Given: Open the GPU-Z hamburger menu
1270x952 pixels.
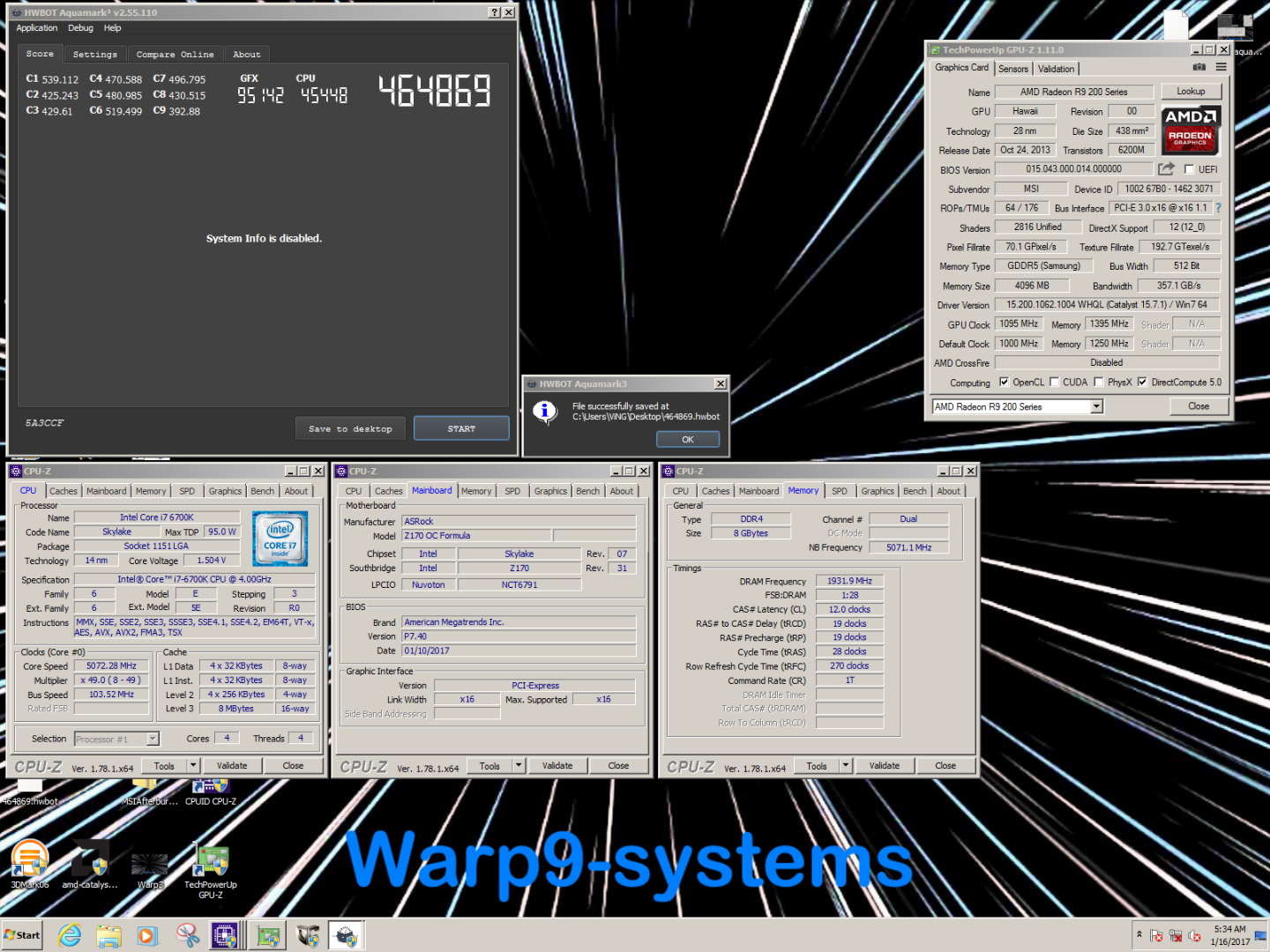Looking at the screenshot, I should point(1221,67).
